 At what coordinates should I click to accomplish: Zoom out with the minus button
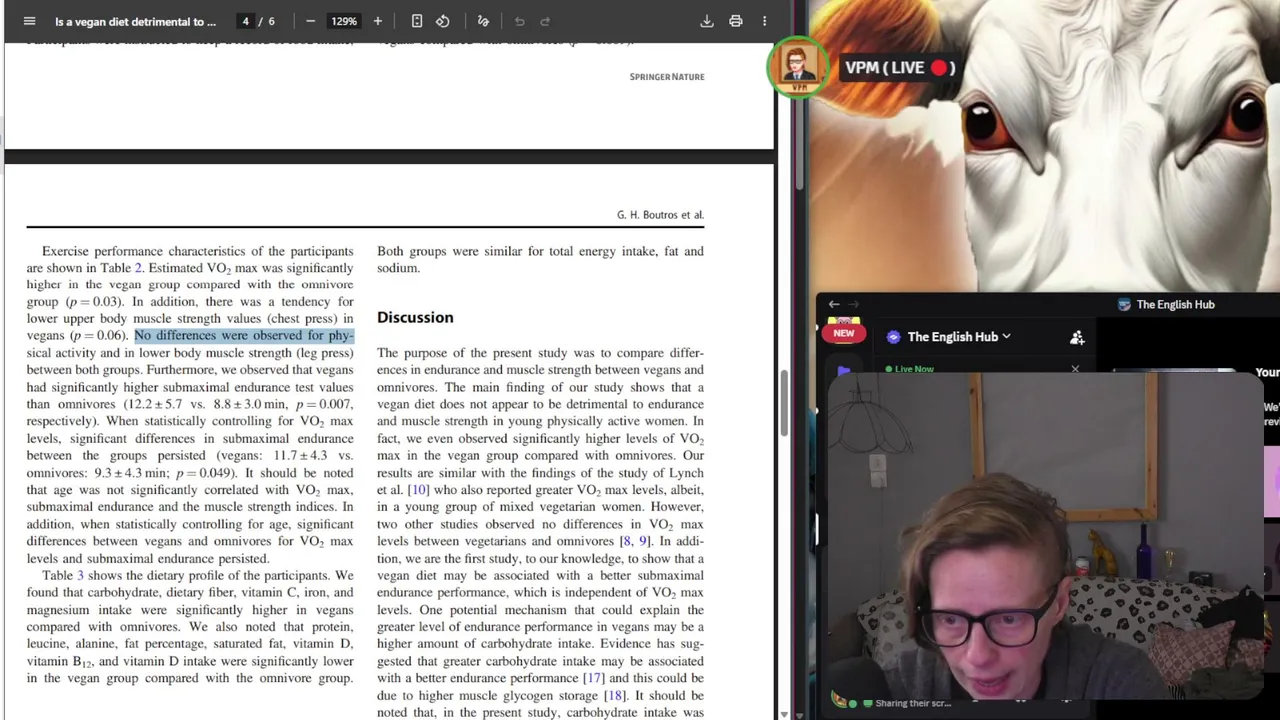point(310,21)
